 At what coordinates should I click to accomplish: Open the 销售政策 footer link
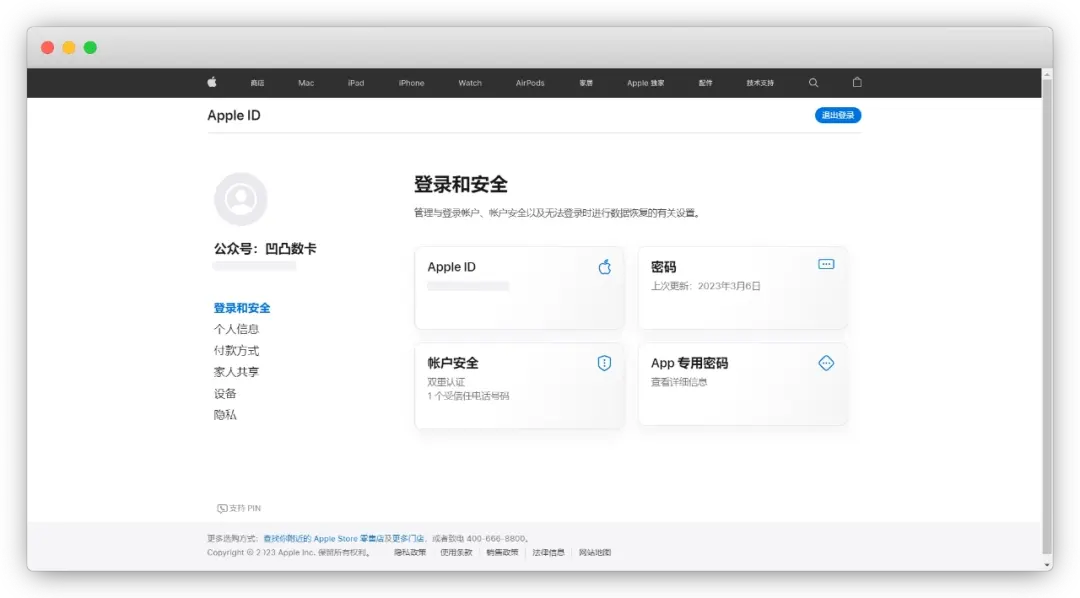pos(502,553)
